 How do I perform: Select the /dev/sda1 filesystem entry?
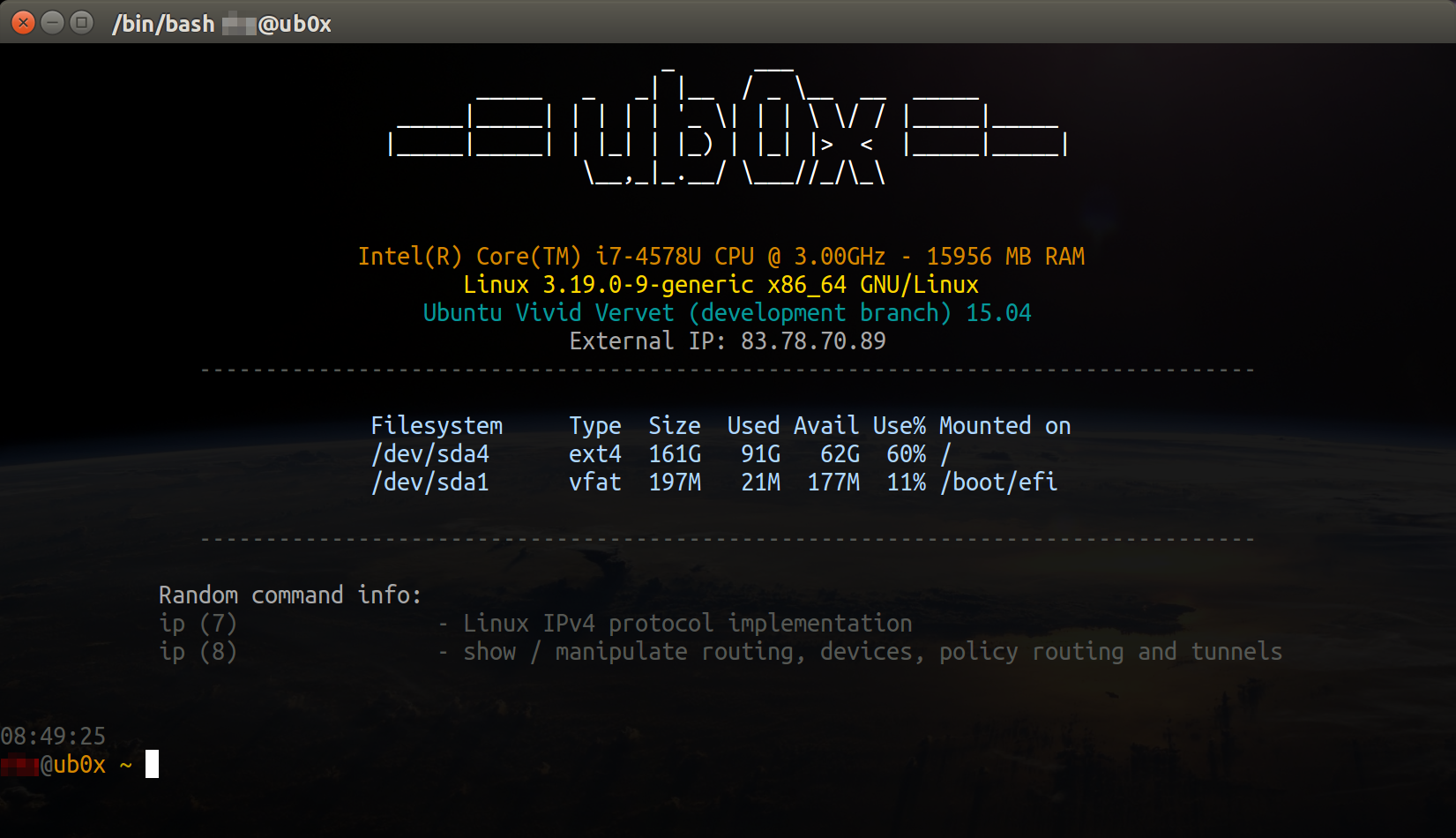430,483
